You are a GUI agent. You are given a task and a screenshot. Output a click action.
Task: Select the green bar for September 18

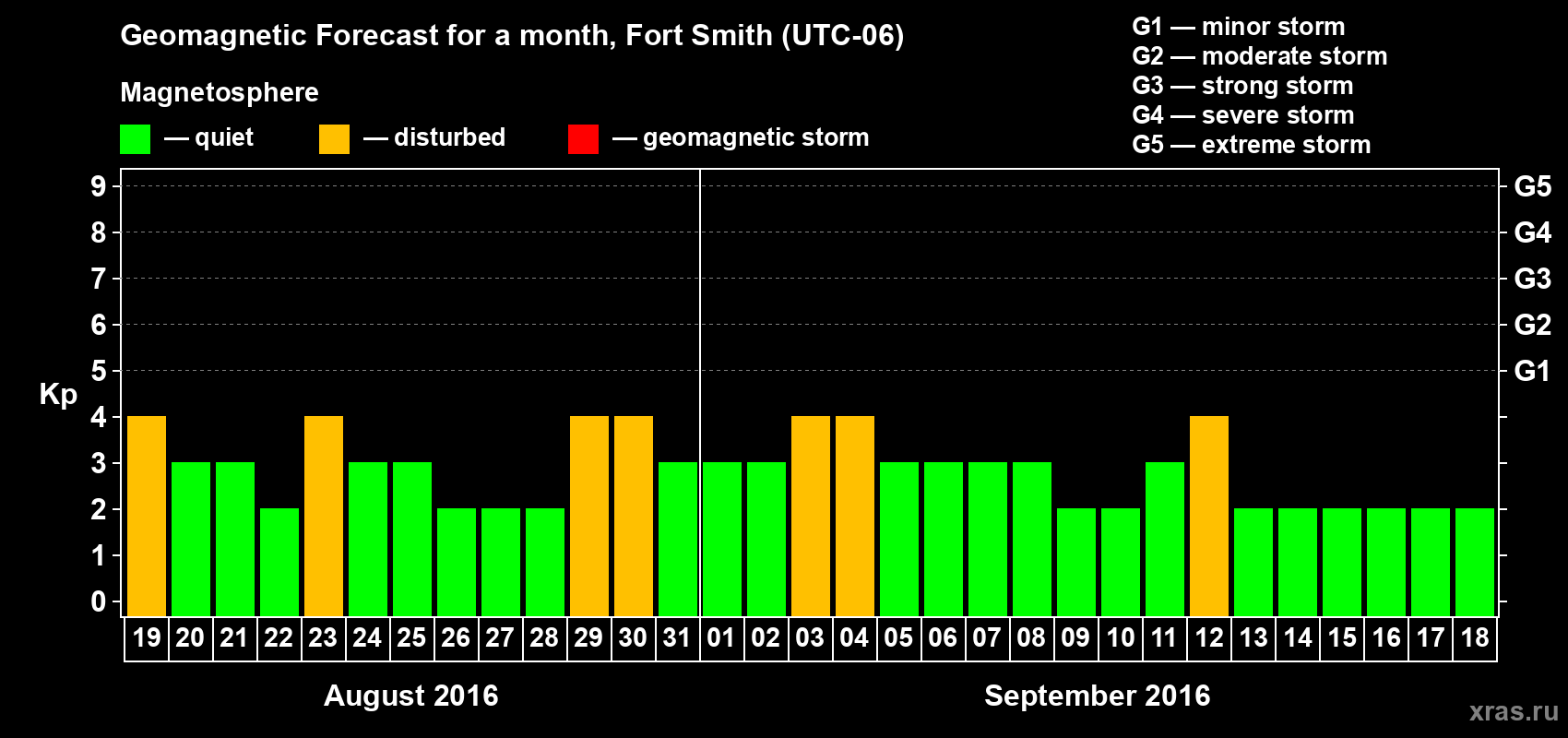[1475, 563]
